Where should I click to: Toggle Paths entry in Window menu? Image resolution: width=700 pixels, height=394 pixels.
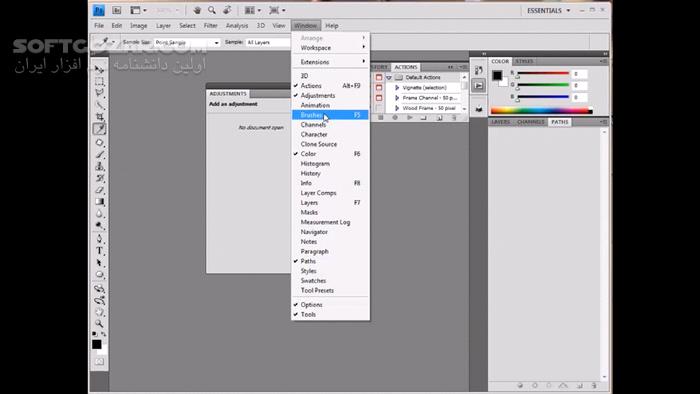(x=330, y=261)
